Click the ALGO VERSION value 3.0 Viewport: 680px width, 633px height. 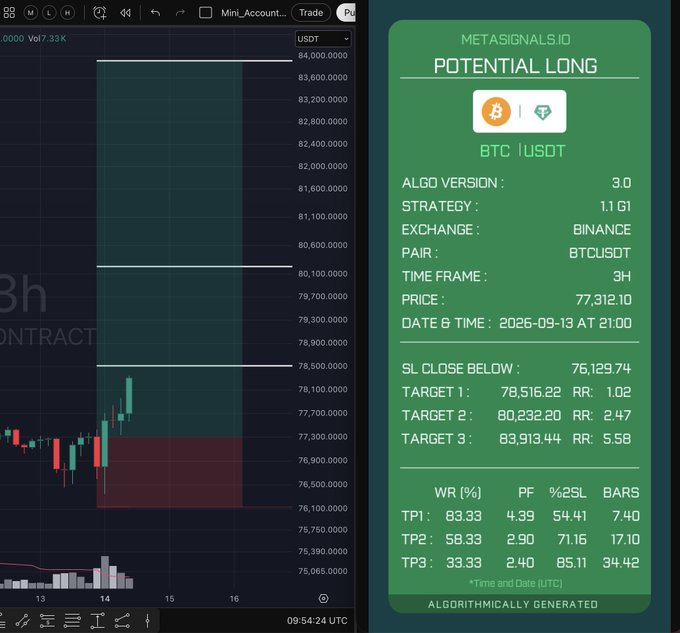coord(621,183)
